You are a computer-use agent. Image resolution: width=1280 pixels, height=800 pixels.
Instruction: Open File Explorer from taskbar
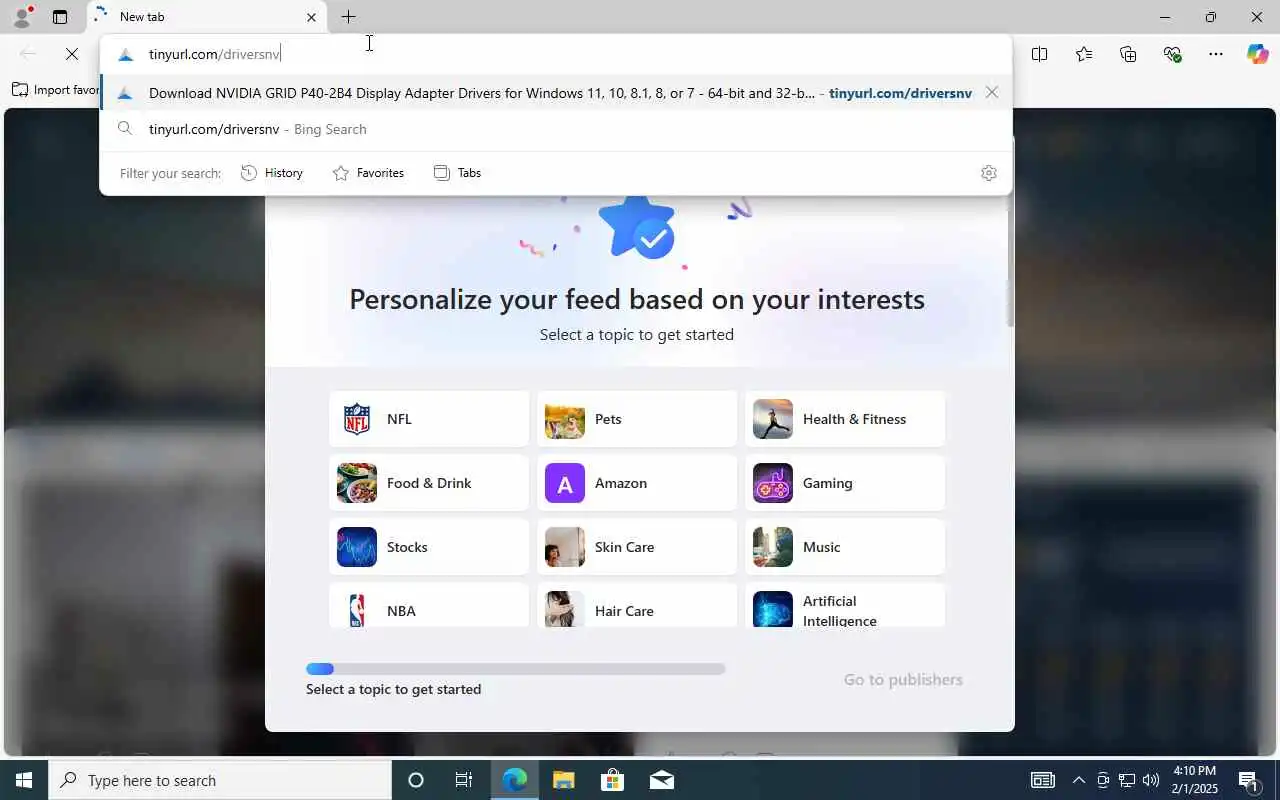564,780
